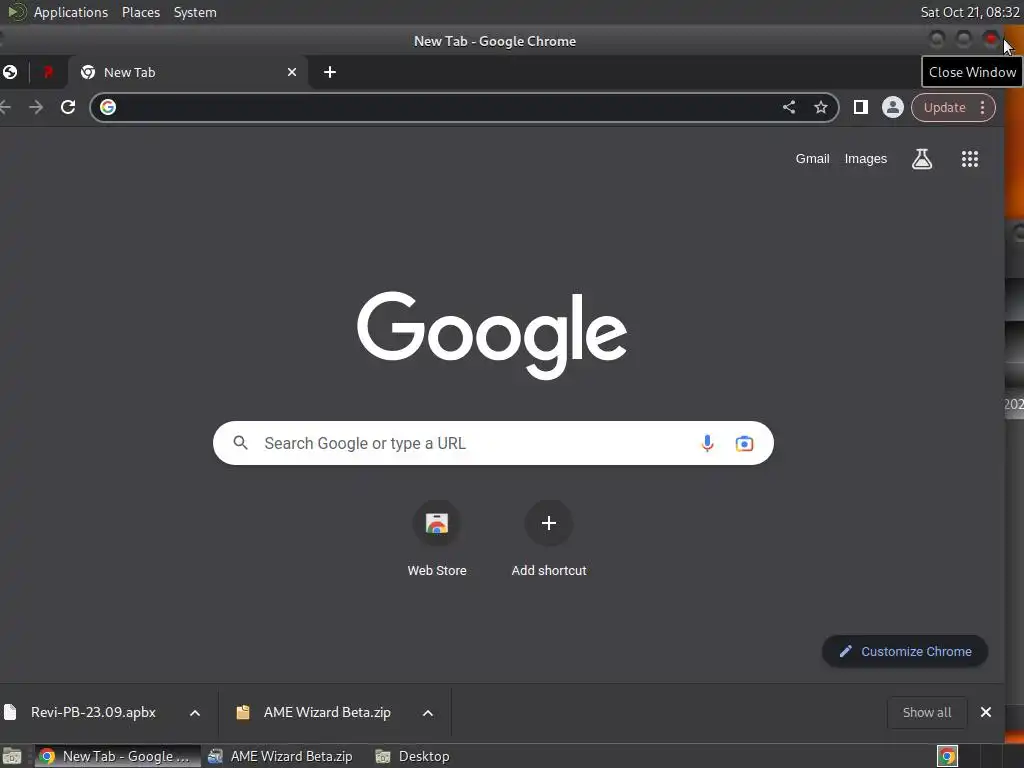The image size is (1024, 768).
Task: Select the New Tab tab
Action: [x=188, y=72]
